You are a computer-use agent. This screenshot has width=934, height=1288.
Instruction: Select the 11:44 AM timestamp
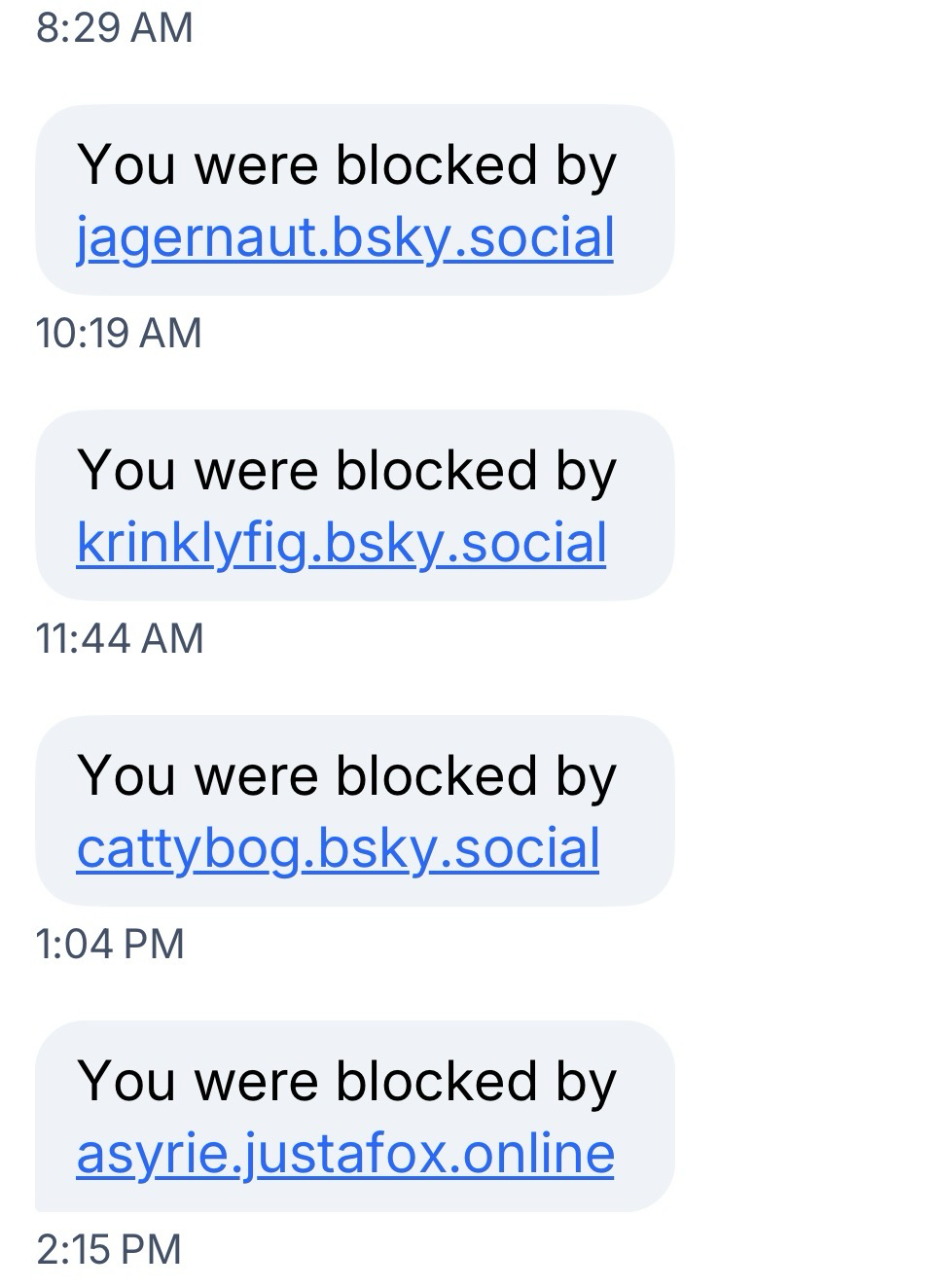[120, 638]
